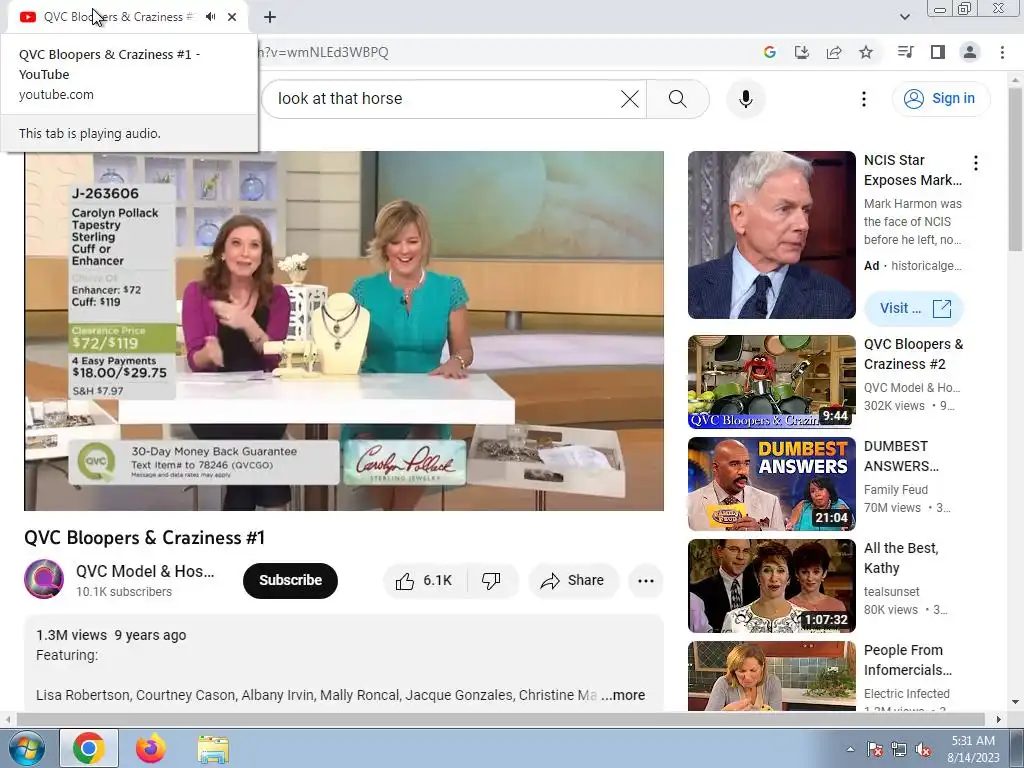Click the horizontal scrollbar right arrow
Viewport: 1024px width, 768px height.
coord(998,719)
